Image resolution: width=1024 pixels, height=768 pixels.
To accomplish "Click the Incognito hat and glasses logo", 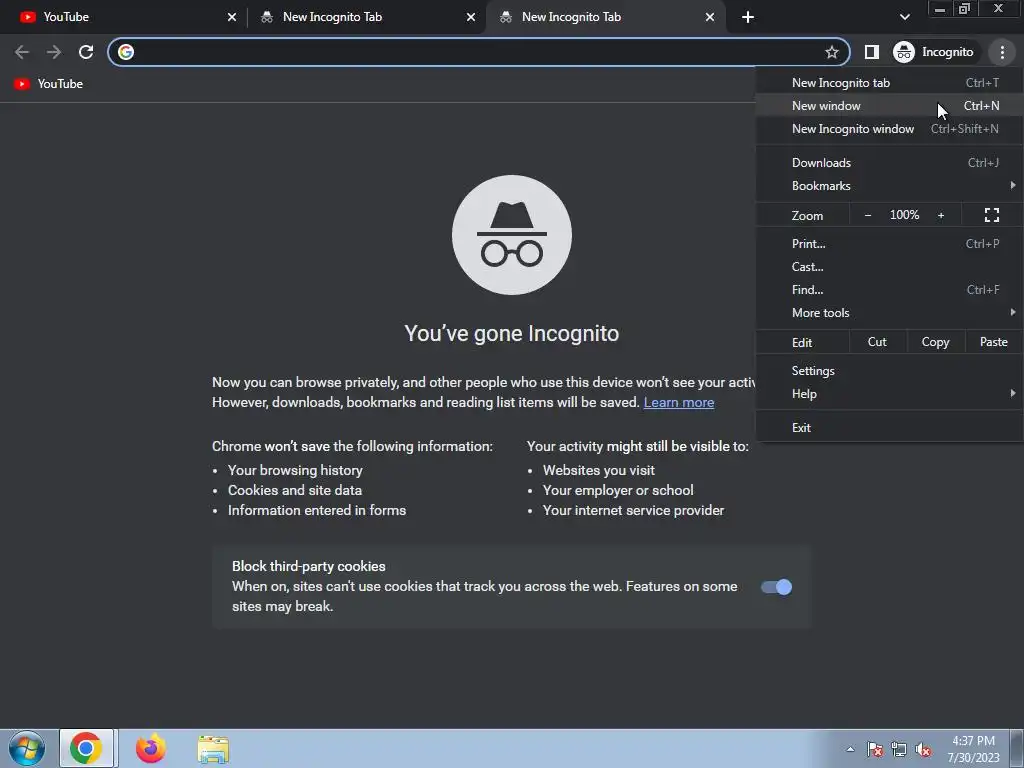I will [511, 234].
